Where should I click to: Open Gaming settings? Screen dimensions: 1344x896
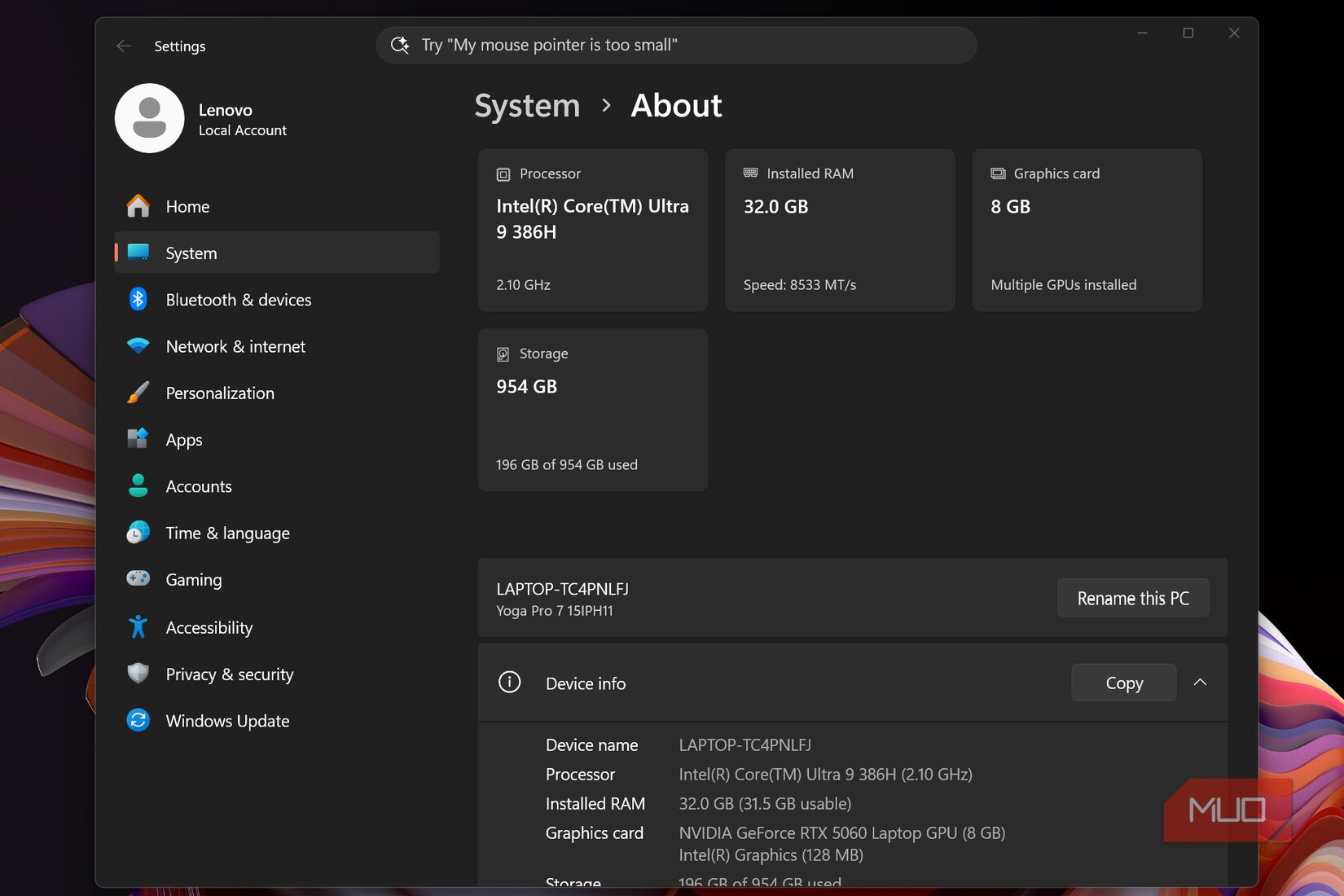click(277, 579)
